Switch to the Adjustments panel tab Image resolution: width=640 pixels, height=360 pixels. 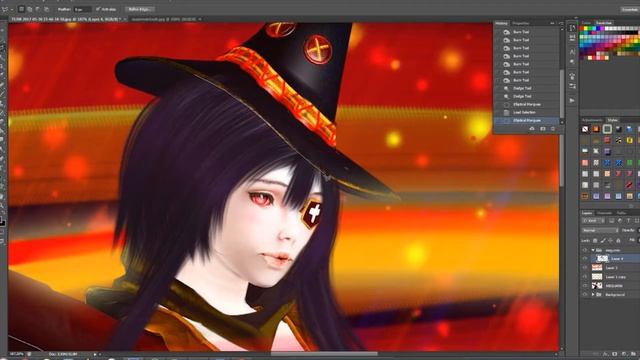pos(592,120)
